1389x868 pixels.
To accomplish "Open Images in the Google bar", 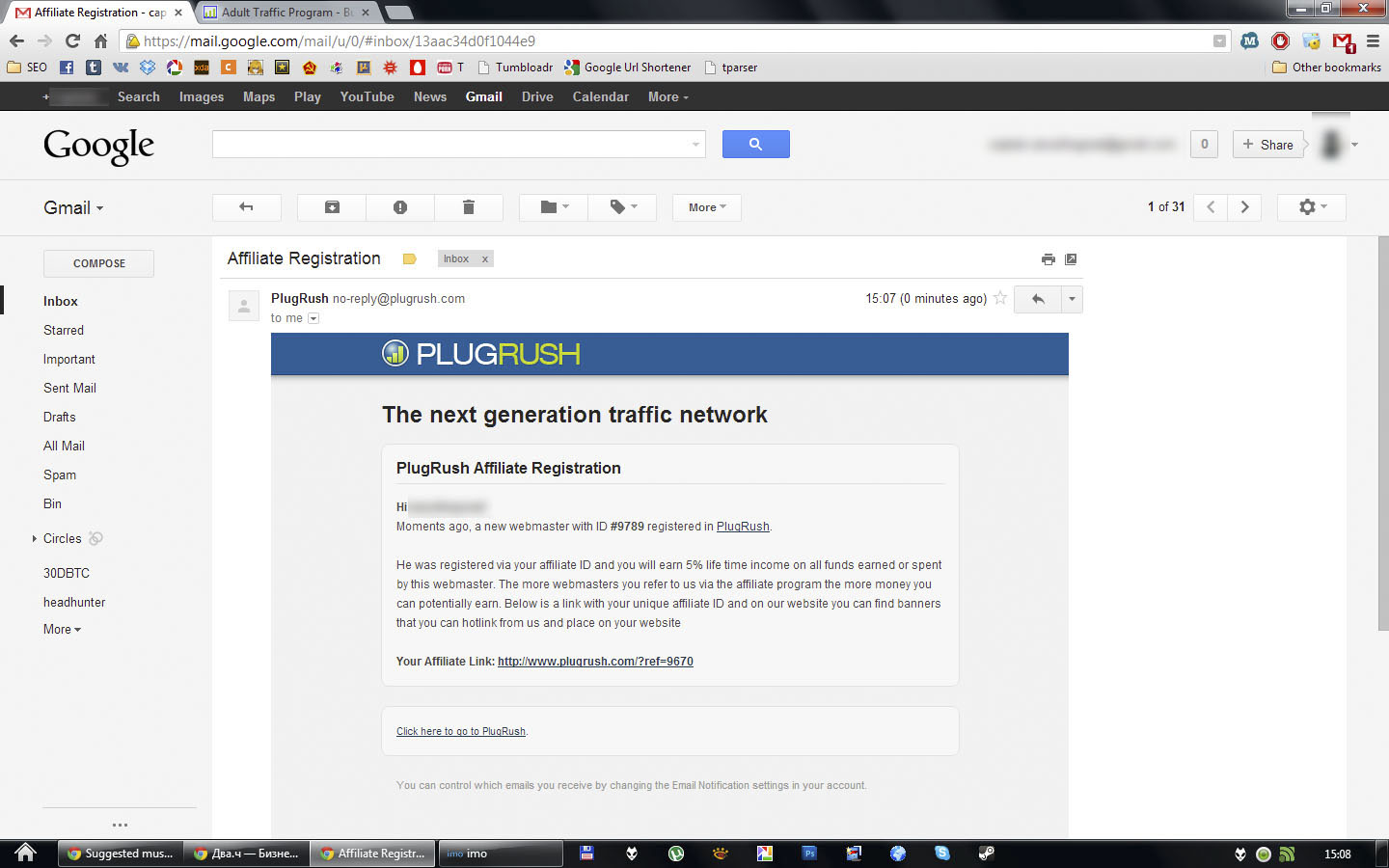I will (x=202, y=96).
